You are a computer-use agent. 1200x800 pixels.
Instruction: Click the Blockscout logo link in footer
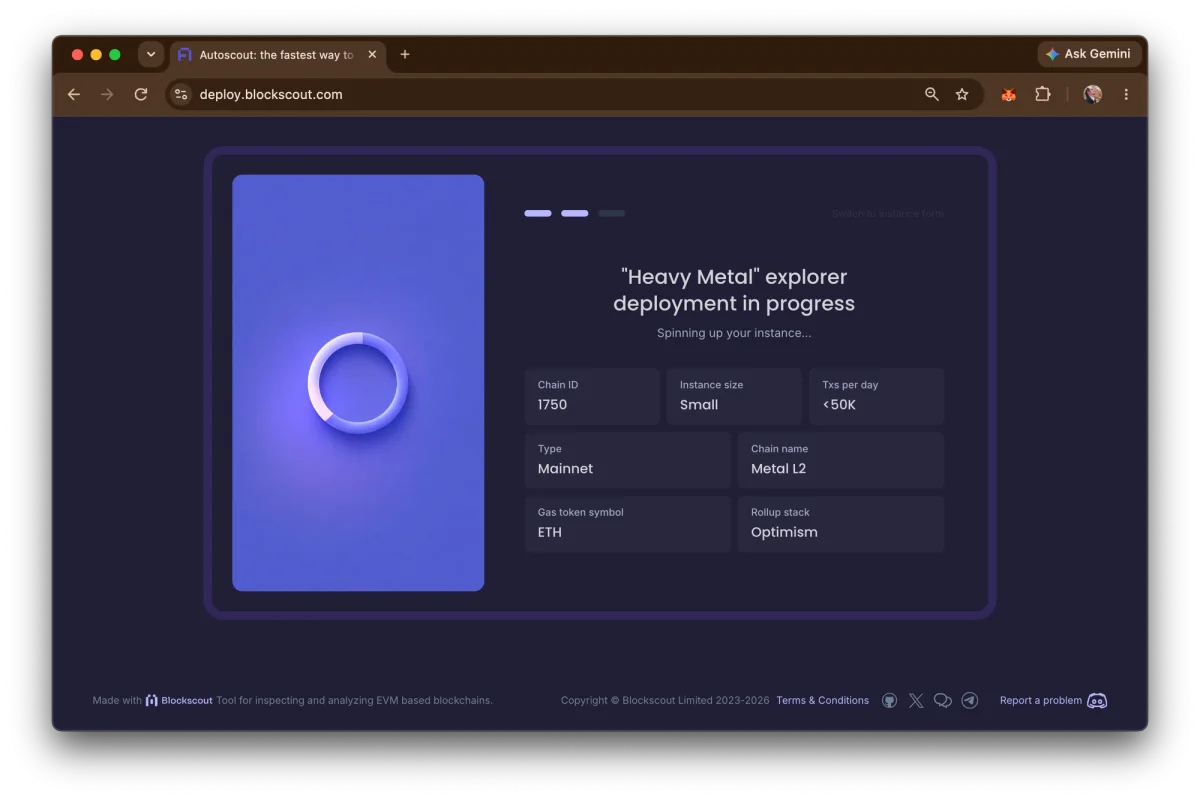(179, 701)
